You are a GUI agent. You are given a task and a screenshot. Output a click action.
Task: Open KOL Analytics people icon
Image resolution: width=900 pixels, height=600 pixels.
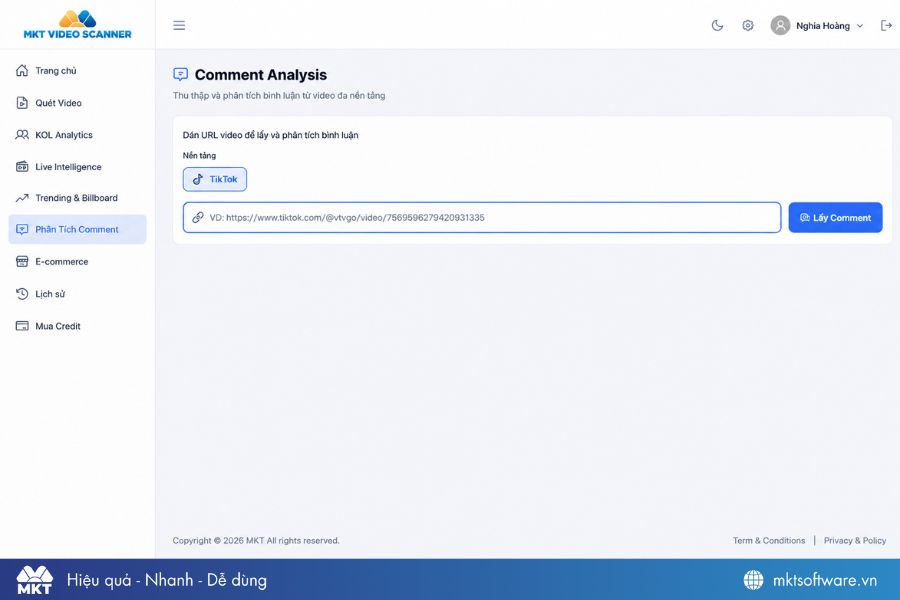click(x=22, y=135)
